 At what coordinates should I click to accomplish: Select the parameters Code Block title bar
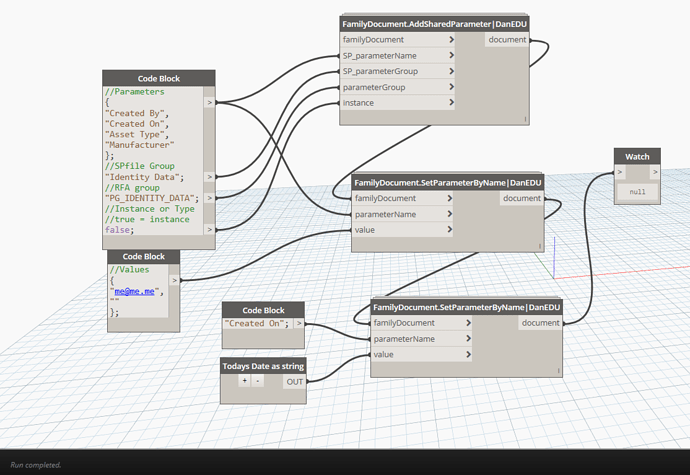pos(159,78)
